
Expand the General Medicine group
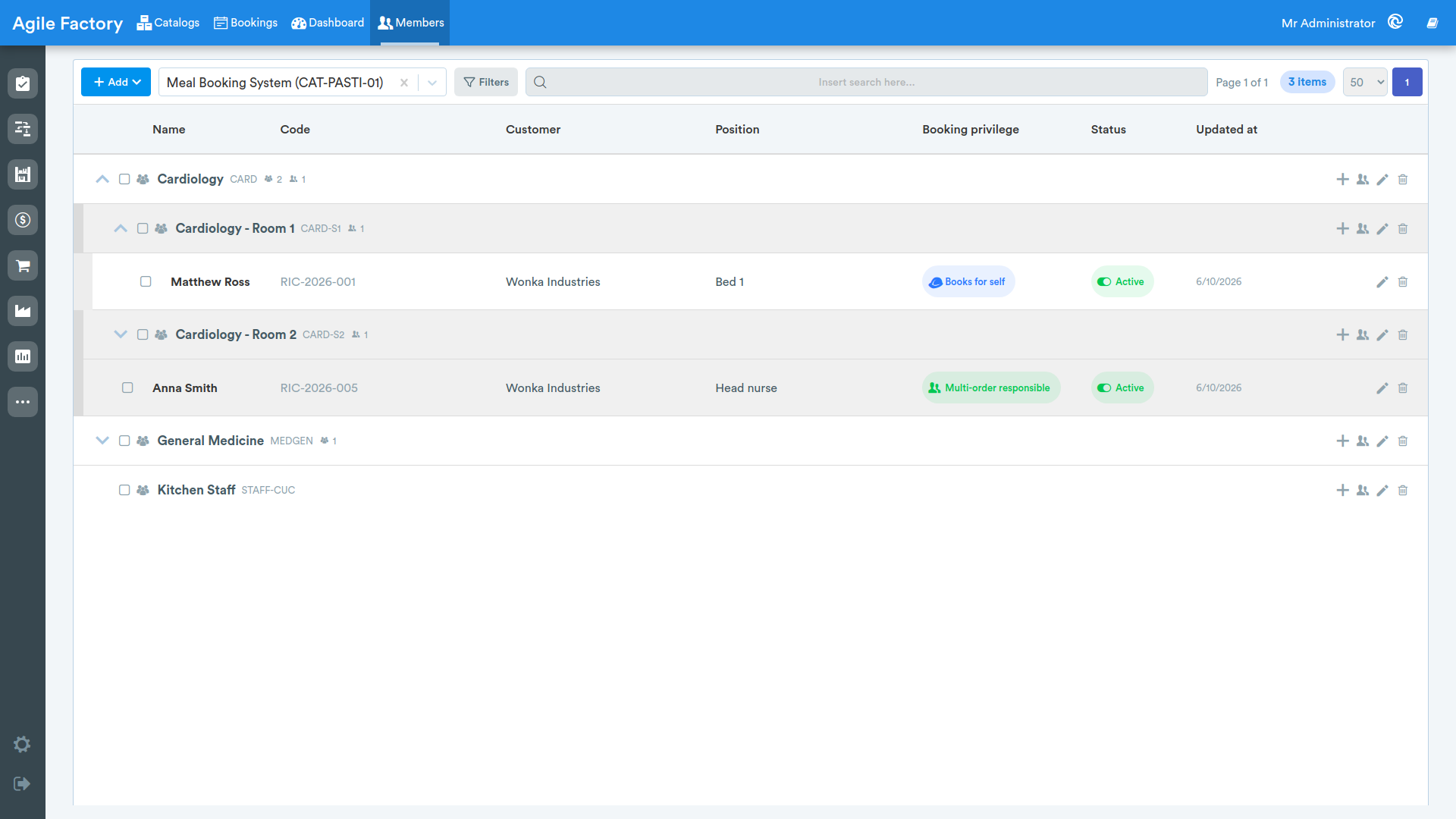(102, 441)
